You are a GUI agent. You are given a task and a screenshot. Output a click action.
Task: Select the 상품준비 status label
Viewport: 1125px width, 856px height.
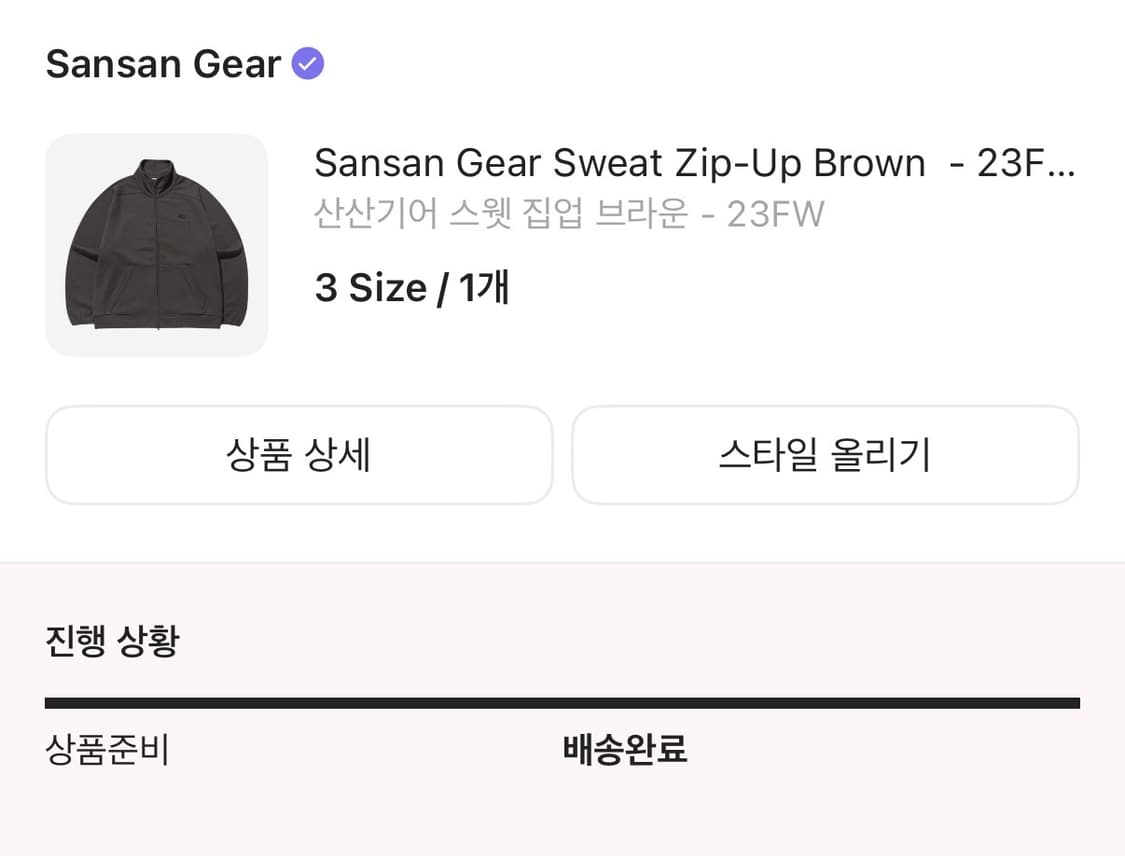(x=110, y=750)
